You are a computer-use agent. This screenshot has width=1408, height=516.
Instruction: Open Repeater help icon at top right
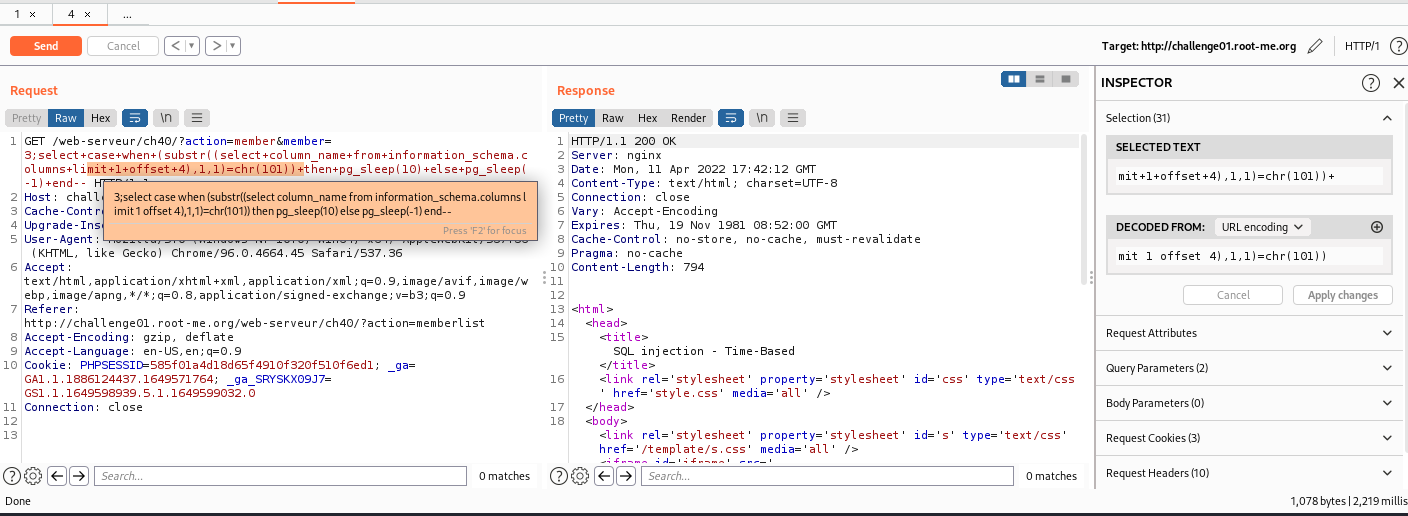click(1397, 46)
